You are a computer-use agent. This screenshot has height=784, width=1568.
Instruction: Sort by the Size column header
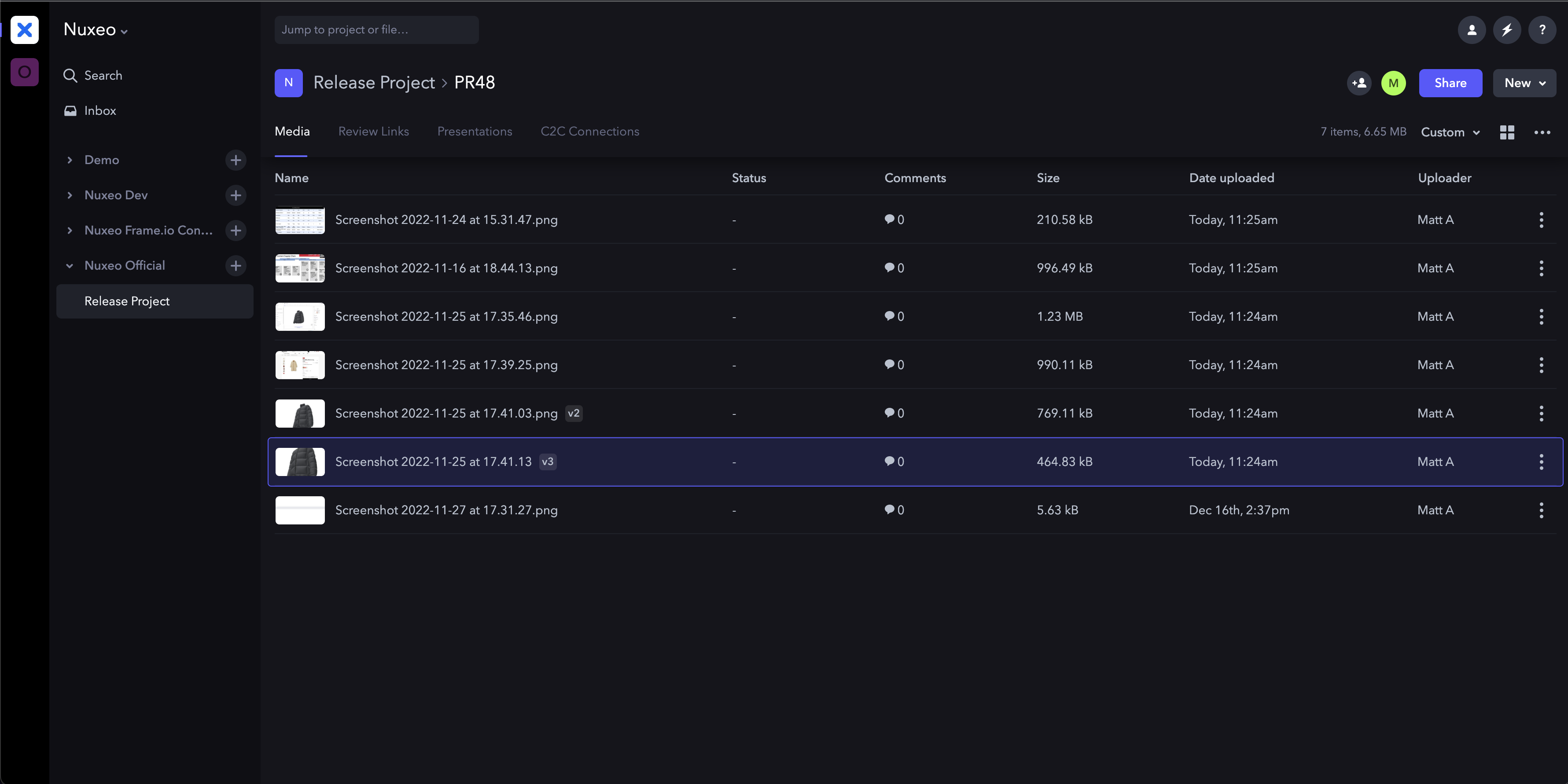tap(1048, 178)
